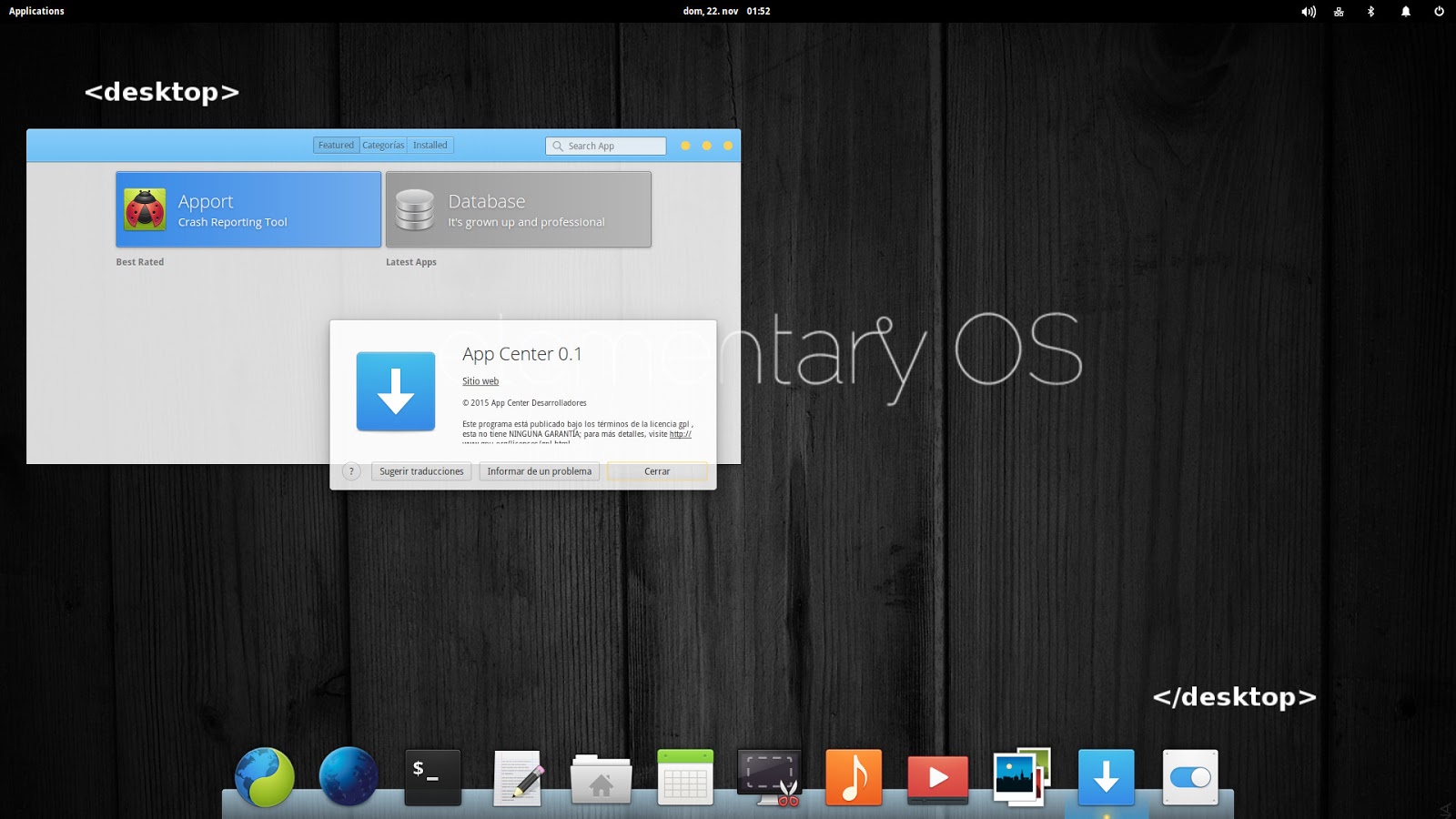This screenshot has width=1456, height=819.
Task: Start the Screenshot tool from the dock
Action: [768, 778]
